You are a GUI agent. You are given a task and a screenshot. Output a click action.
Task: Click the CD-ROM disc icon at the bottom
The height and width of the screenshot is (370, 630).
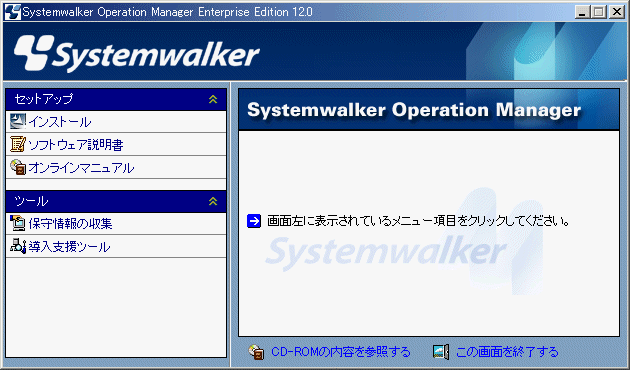tap(256, 352)
